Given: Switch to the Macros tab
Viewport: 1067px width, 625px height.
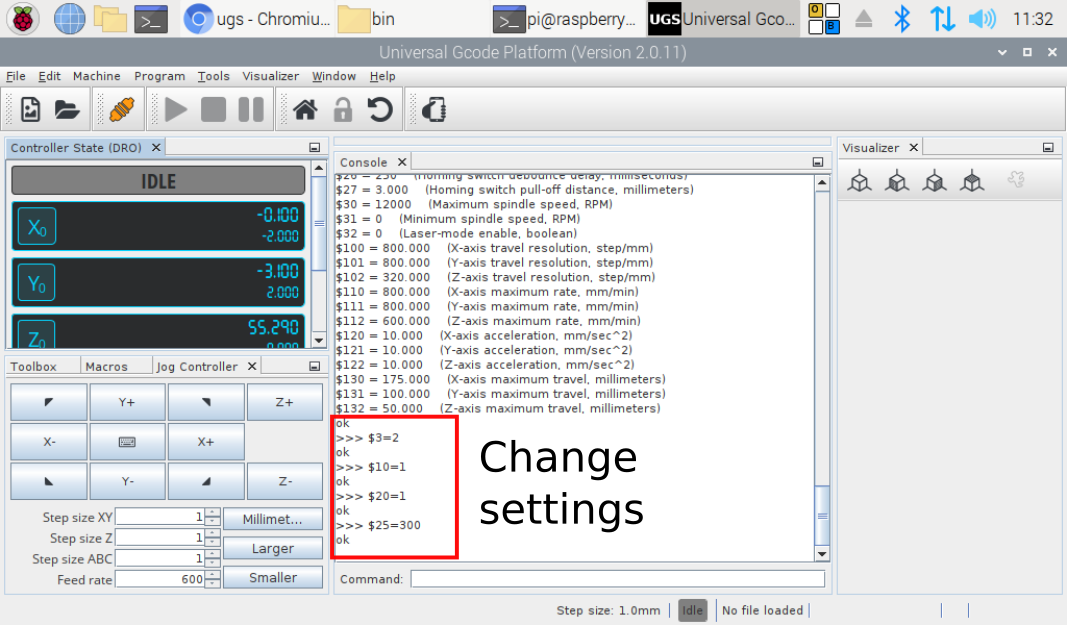Looking at the screenshot, I should coord(107,366).
